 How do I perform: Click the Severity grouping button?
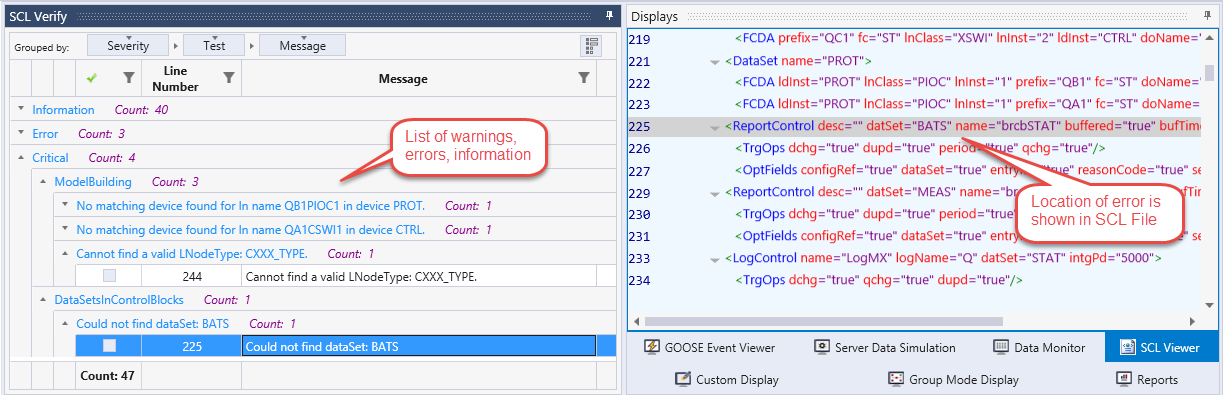(x=128, y=46)
